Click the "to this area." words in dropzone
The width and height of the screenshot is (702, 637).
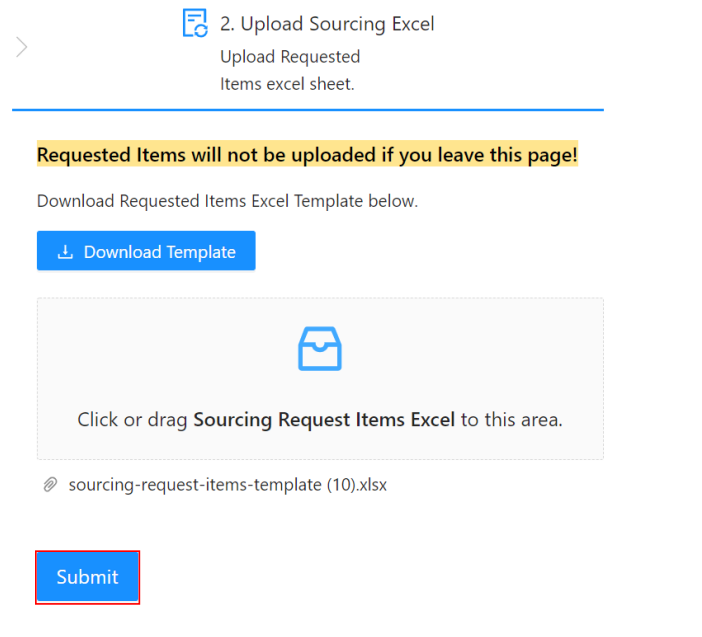[512, 420]
